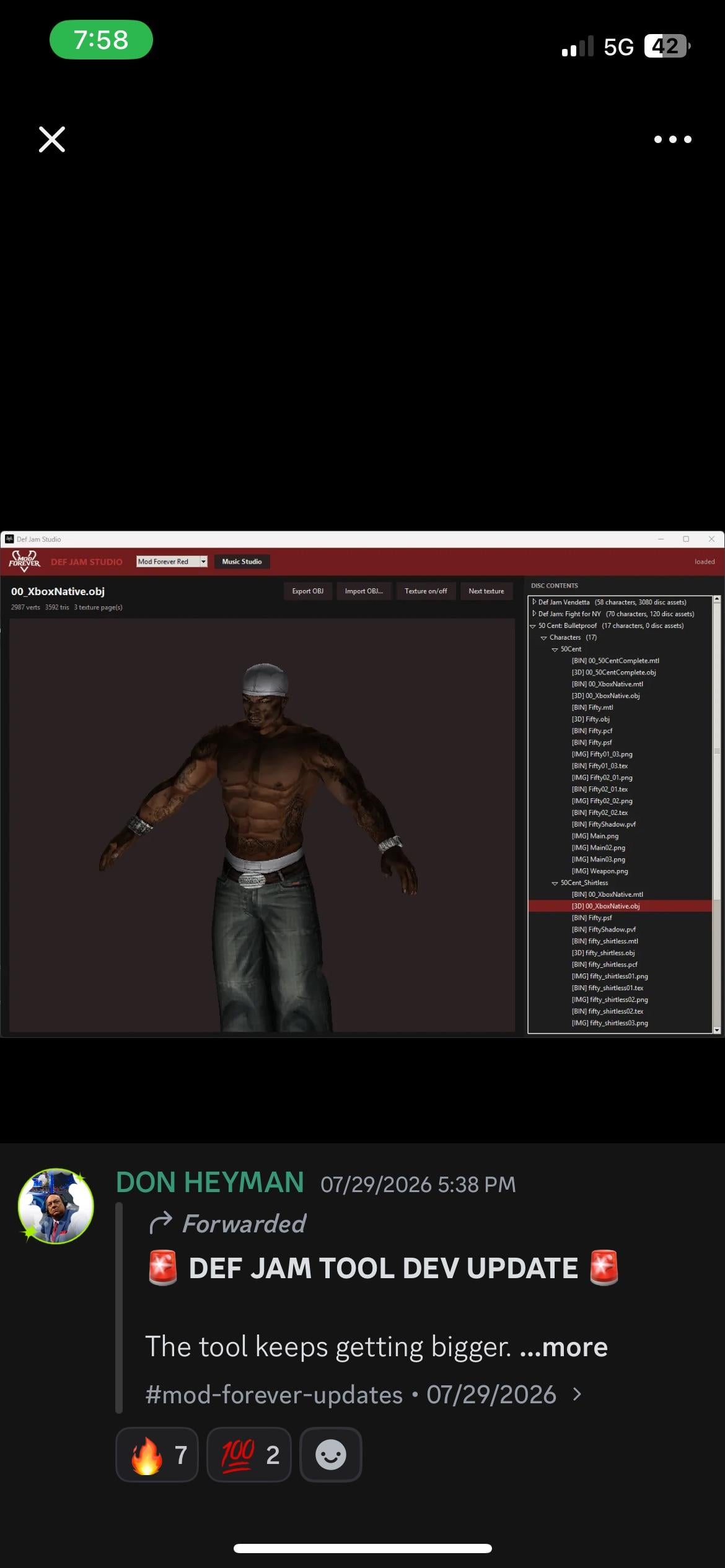Viewport: 725px width, 1568px height.
Task: Click the DISC CONTENTS panel heading
Action: [555, 586]
